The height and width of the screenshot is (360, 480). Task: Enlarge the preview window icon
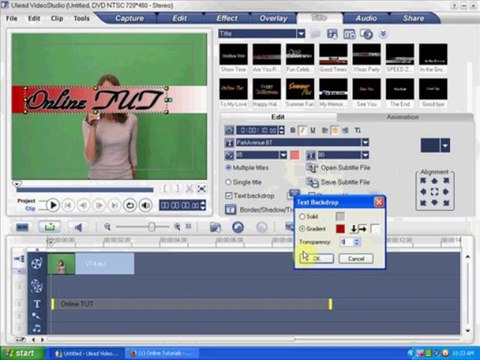(201, 189)
